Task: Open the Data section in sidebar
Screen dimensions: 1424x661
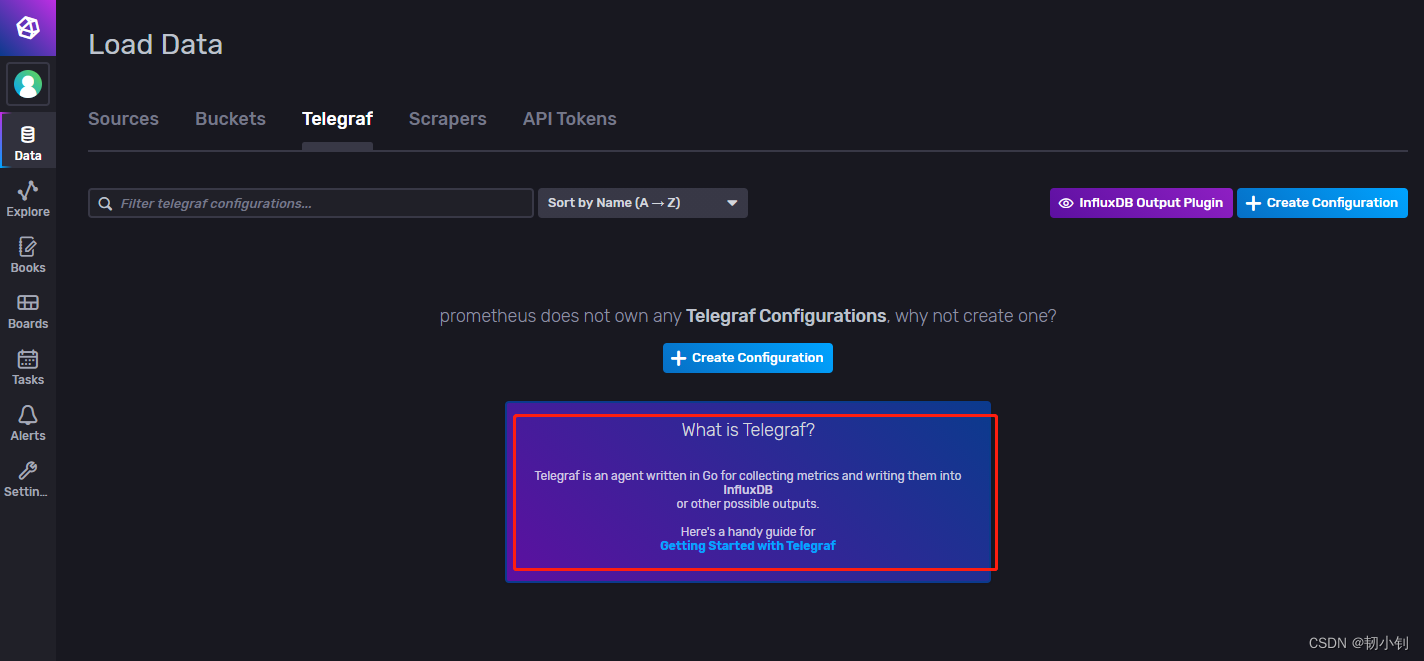Action: (x=28, y=141)
